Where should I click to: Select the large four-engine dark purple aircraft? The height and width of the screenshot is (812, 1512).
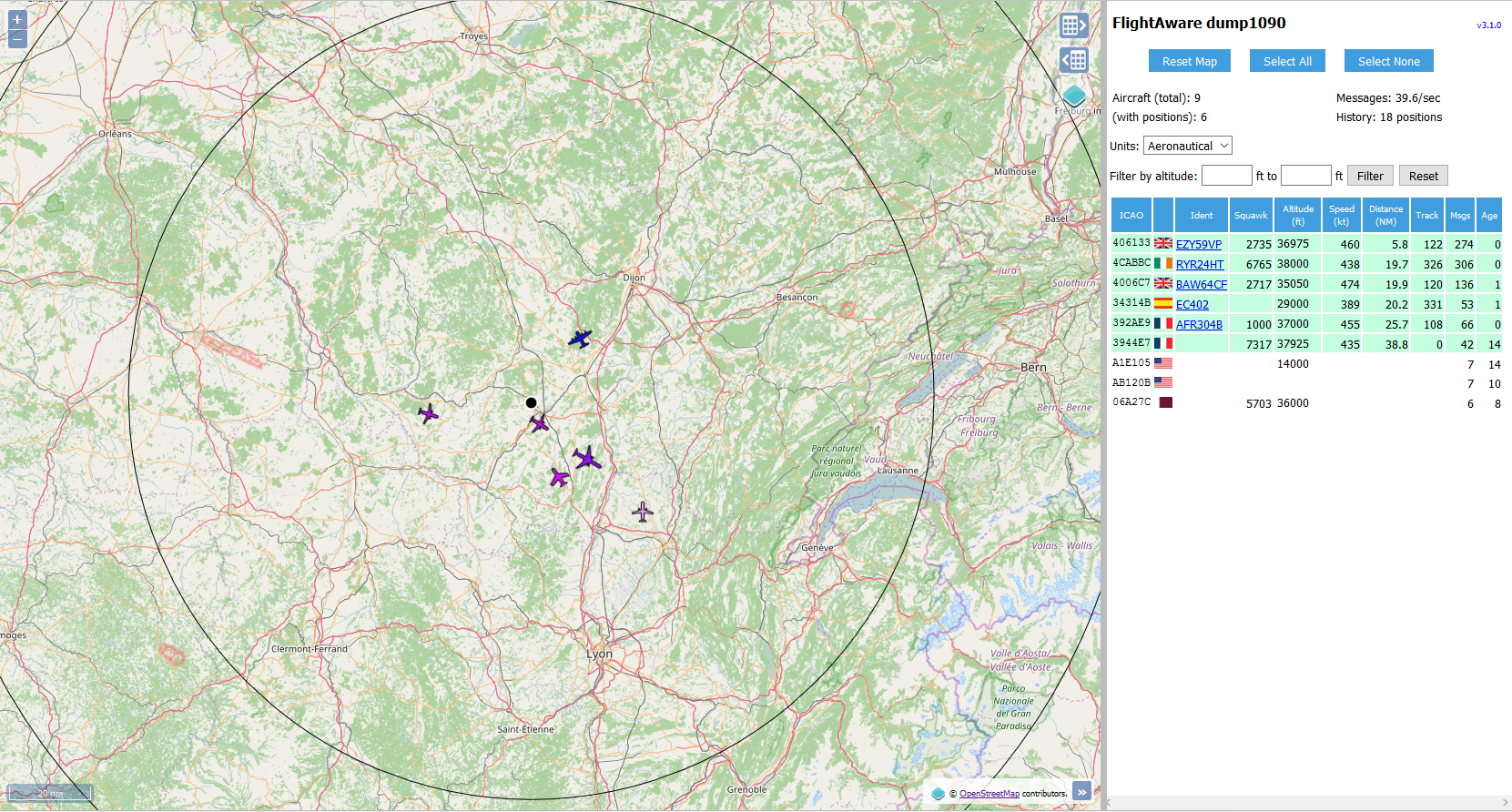[x=587, y=459]
